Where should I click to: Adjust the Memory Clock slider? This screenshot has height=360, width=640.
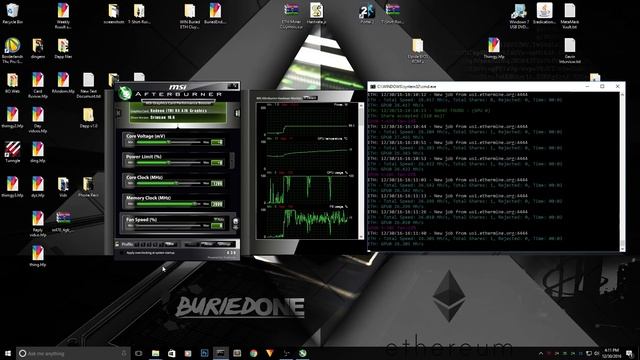coord(169,204)
